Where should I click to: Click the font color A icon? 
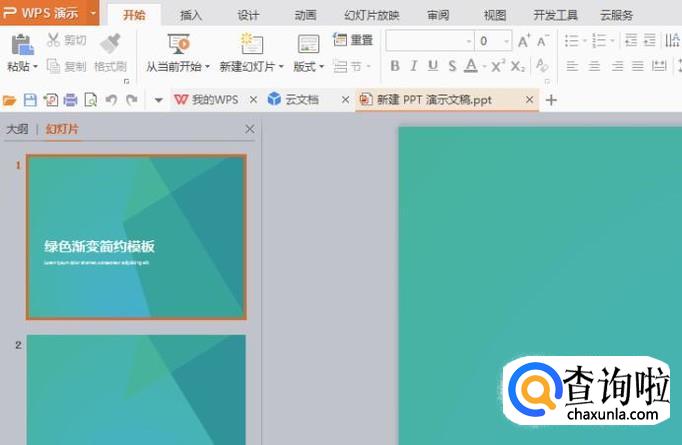point(471,66)
